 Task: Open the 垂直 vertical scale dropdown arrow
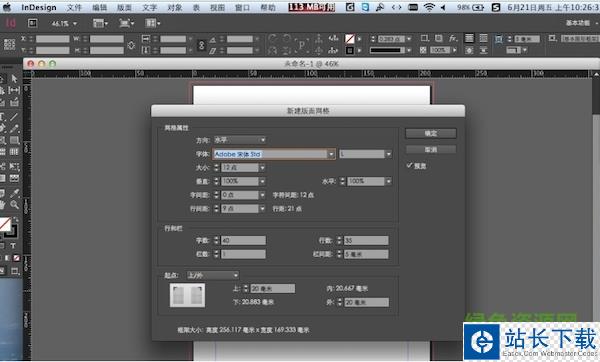(x=262, y=181)
